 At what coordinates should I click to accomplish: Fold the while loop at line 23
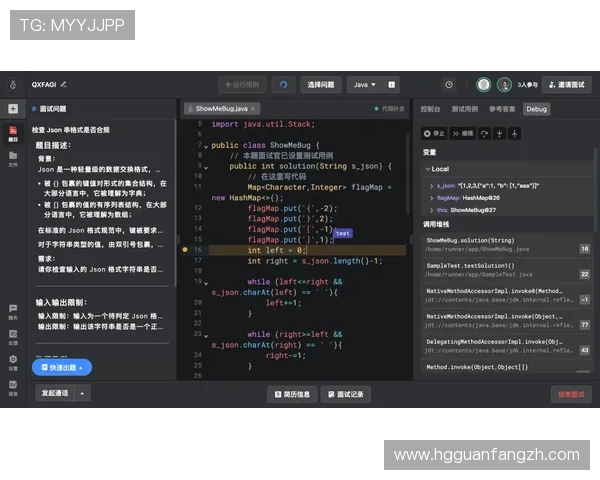[x=206, y=336]
